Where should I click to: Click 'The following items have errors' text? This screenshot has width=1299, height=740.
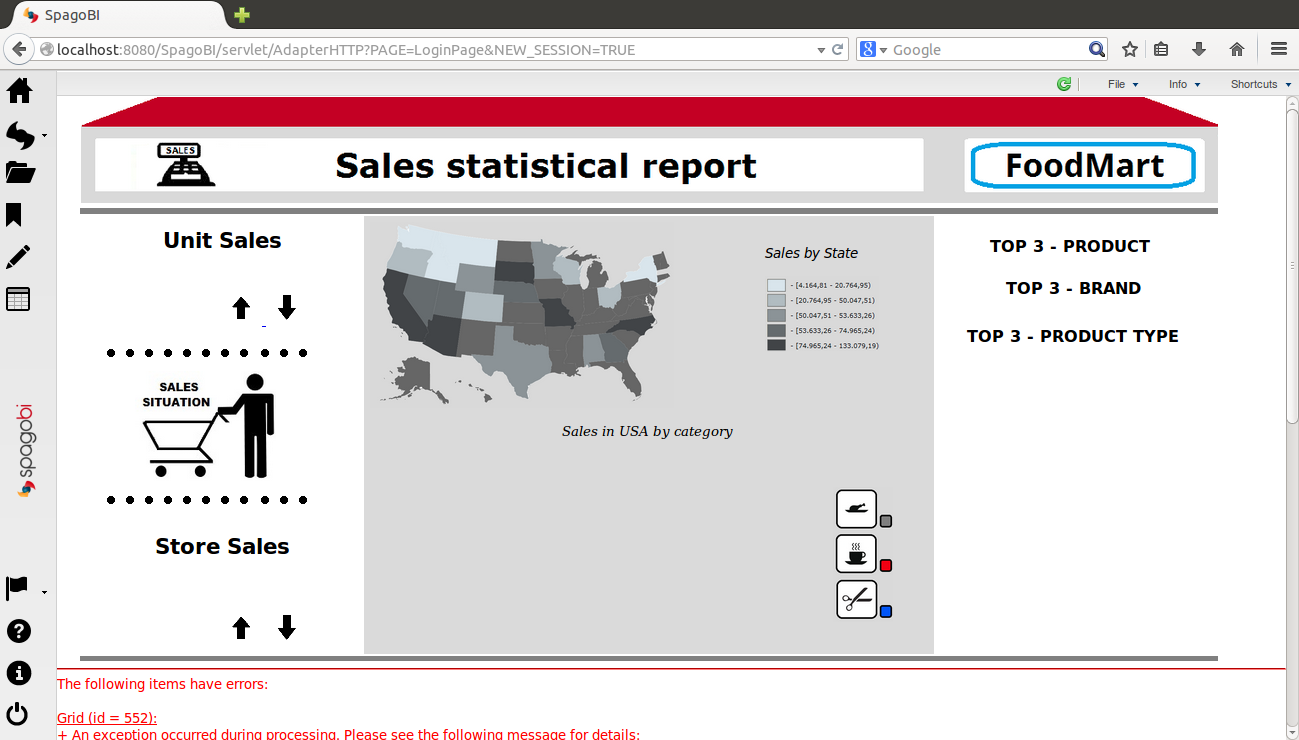point(163,684)
